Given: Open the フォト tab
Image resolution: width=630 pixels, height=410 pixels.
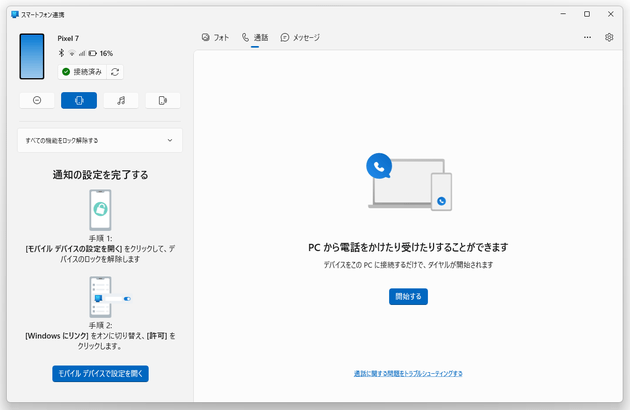Looking at the screenshot, I should [215, 37].
